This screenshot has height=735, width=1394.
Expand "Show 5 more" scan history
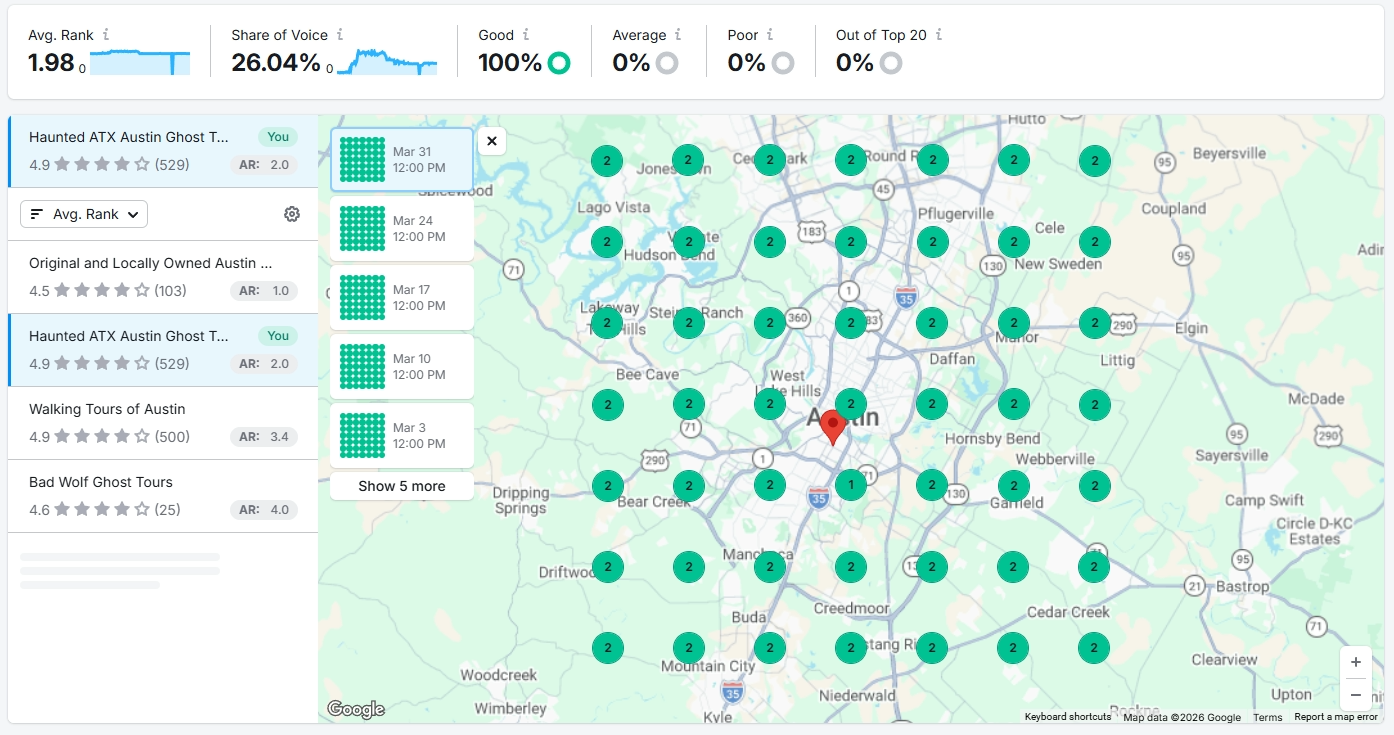coord(401,486)
